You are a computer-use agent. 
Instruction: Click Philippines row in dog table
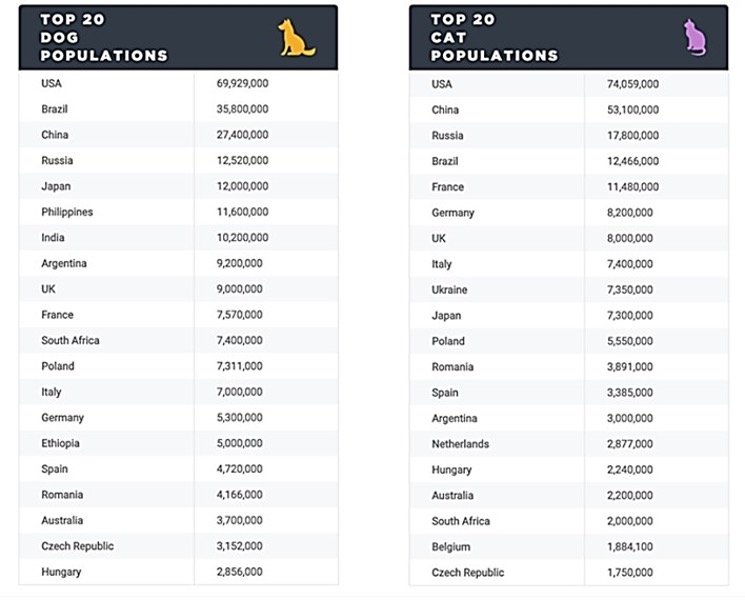coord(179,212)
